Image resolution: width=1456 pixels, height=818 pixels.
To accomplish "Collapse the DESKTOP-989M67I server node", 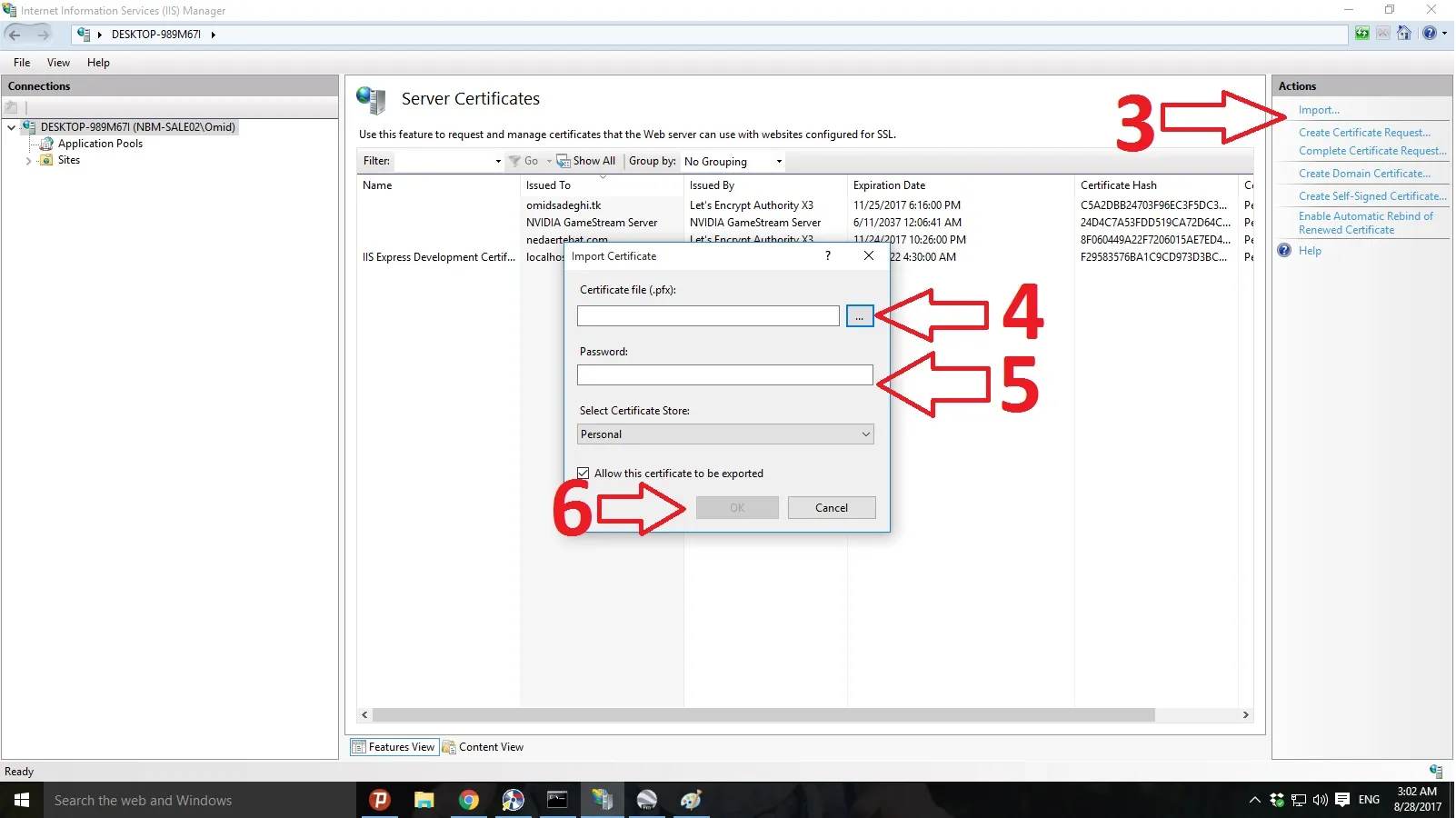I will (x=11, y=127).
